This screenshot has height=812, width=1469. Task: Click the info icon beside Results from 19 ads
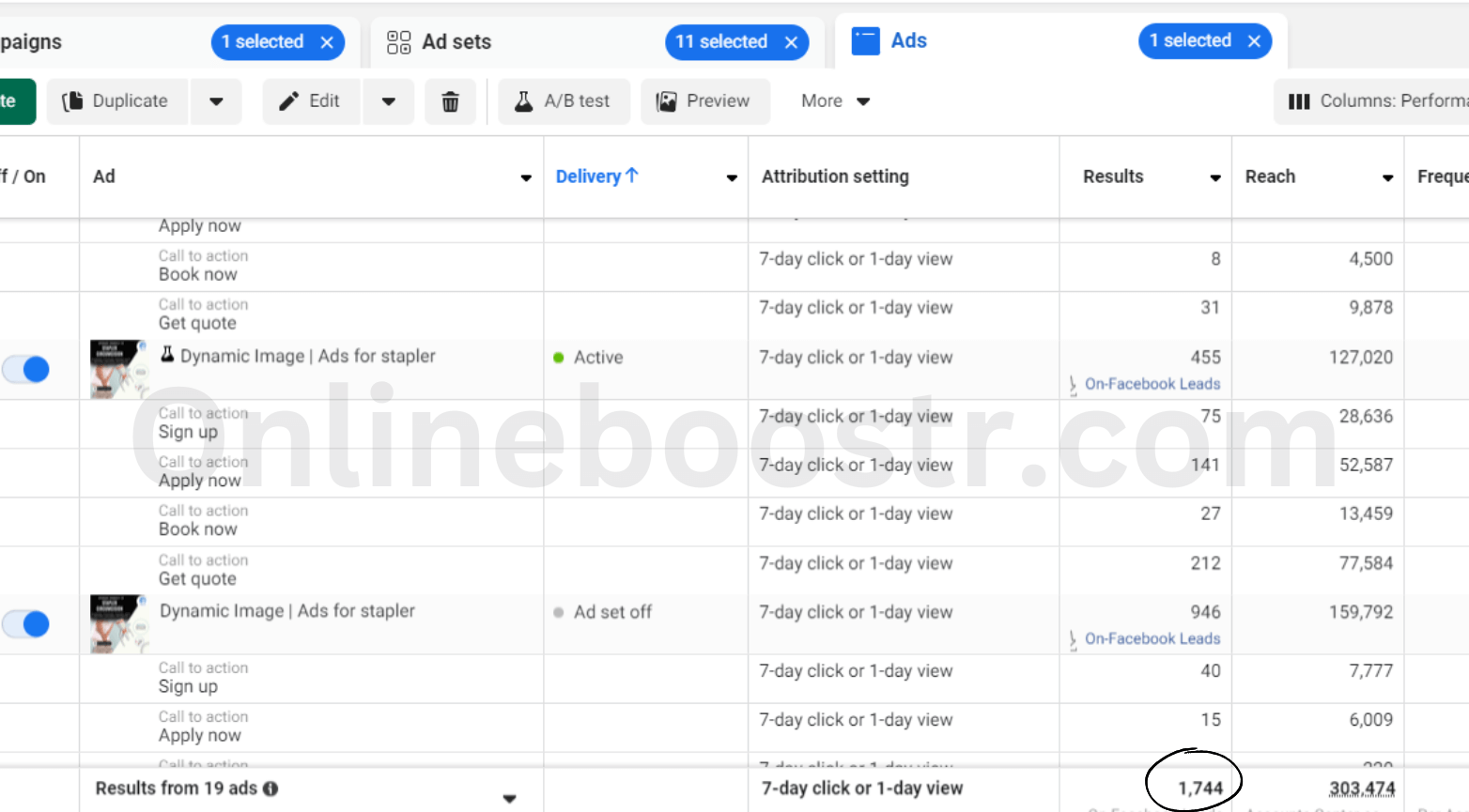pos(271,789)
